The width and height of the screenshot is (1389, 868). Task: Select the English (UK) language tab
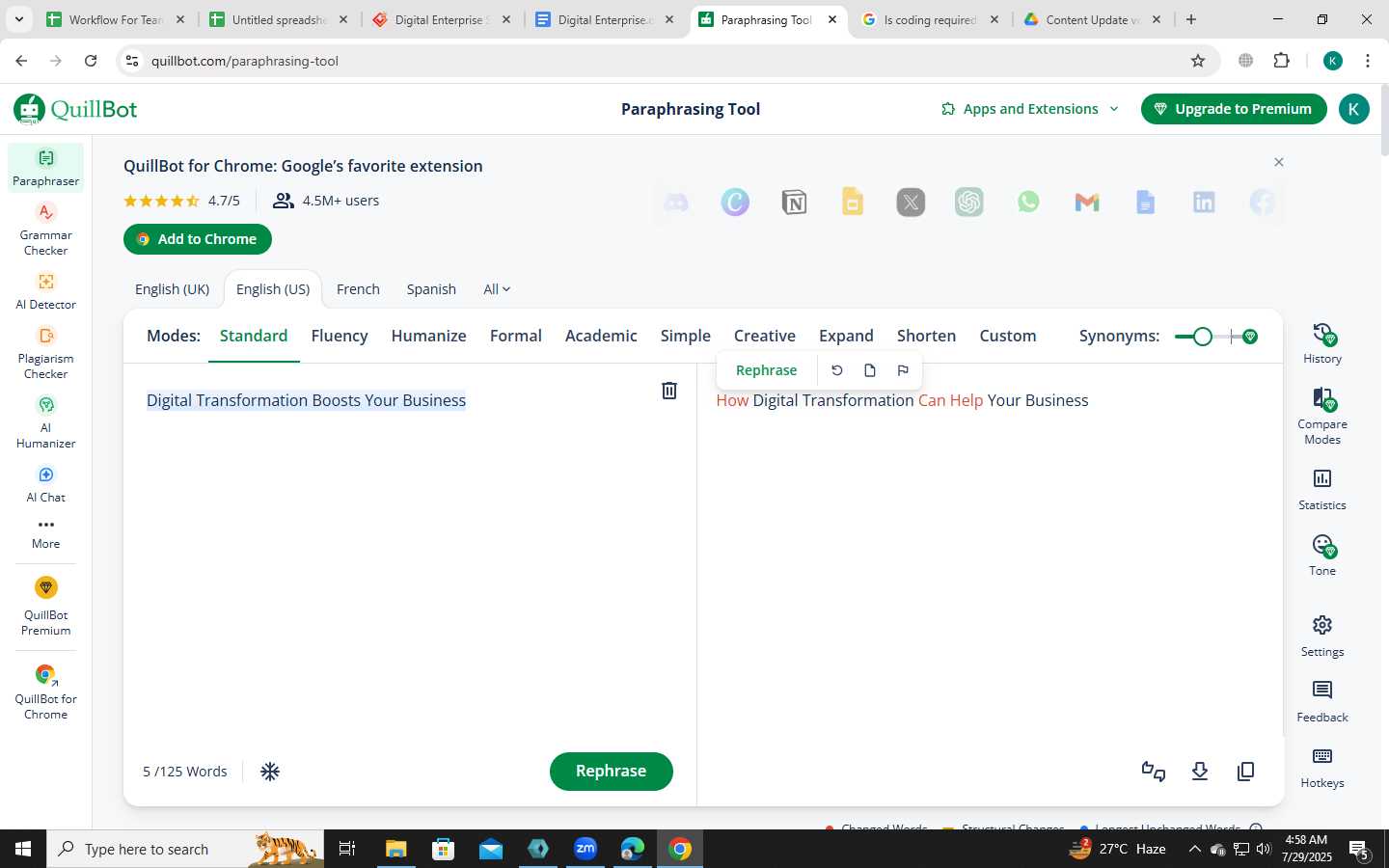(172, 289)
